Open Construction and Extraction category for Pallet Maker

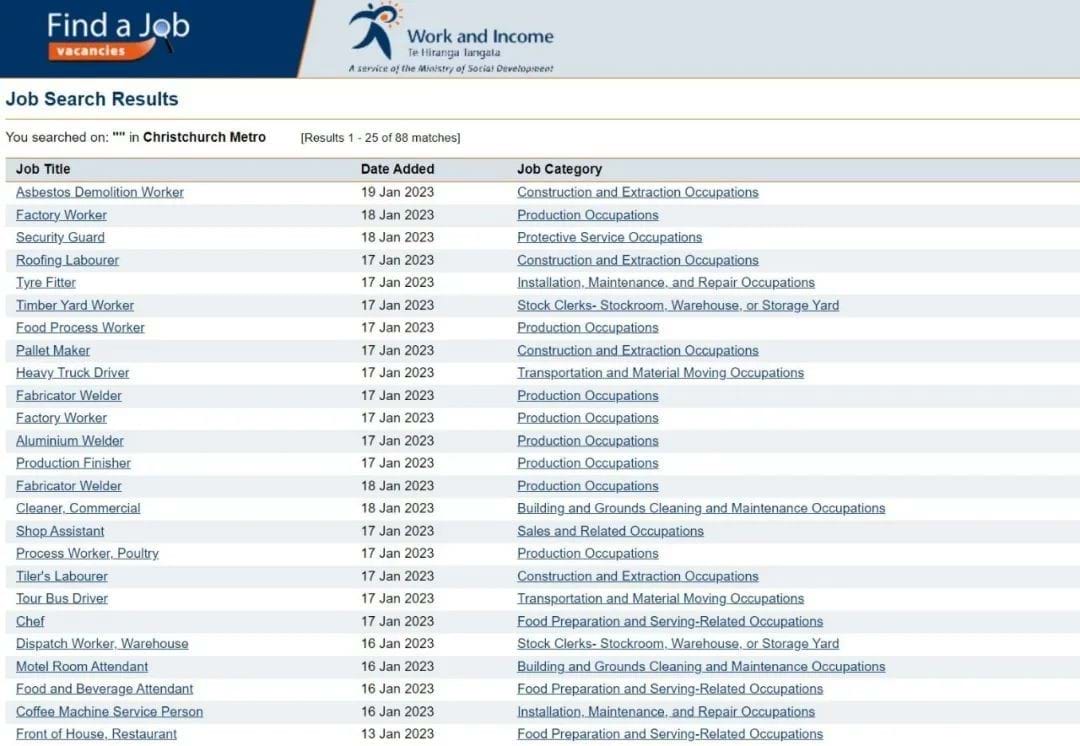(638, 350)
